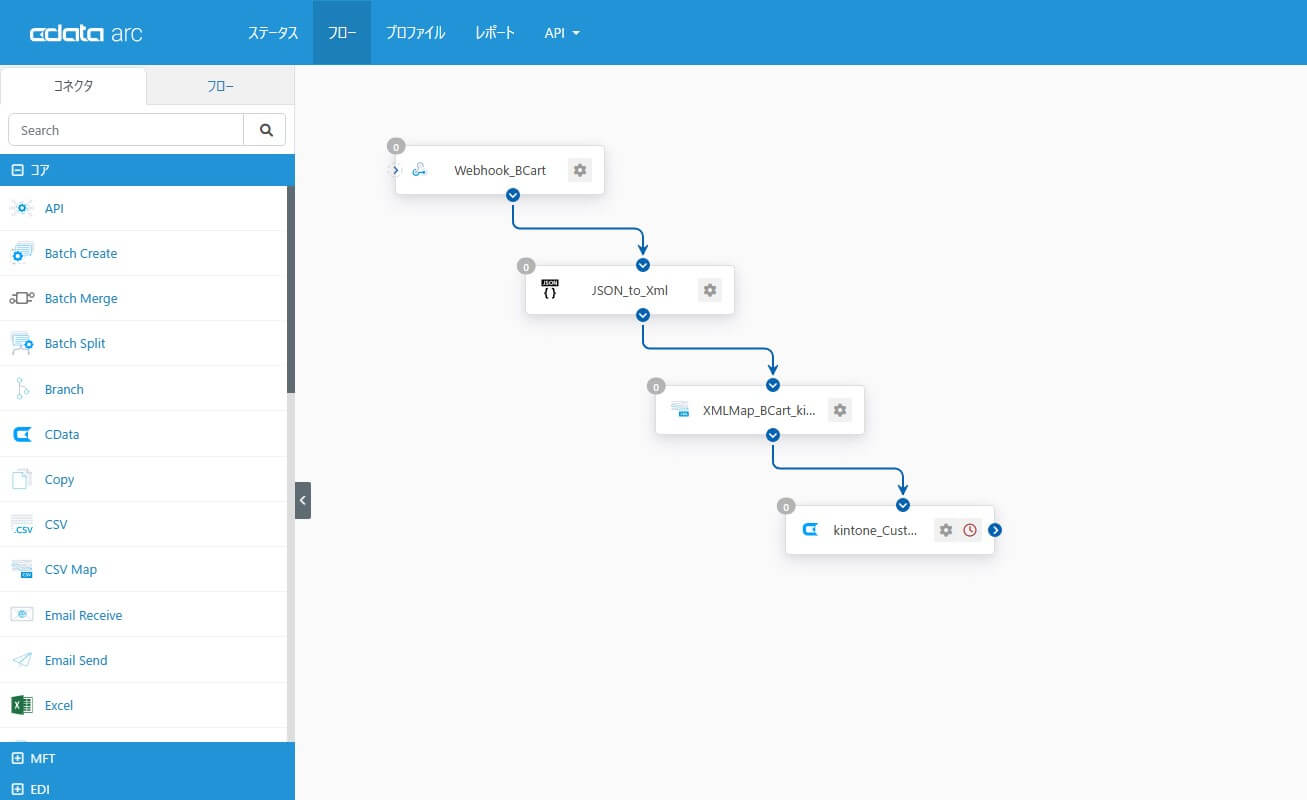Click the CData icon on kintone_Cust node
Image resolution: width=1307 pixels, height=800 pixels.
810,530
